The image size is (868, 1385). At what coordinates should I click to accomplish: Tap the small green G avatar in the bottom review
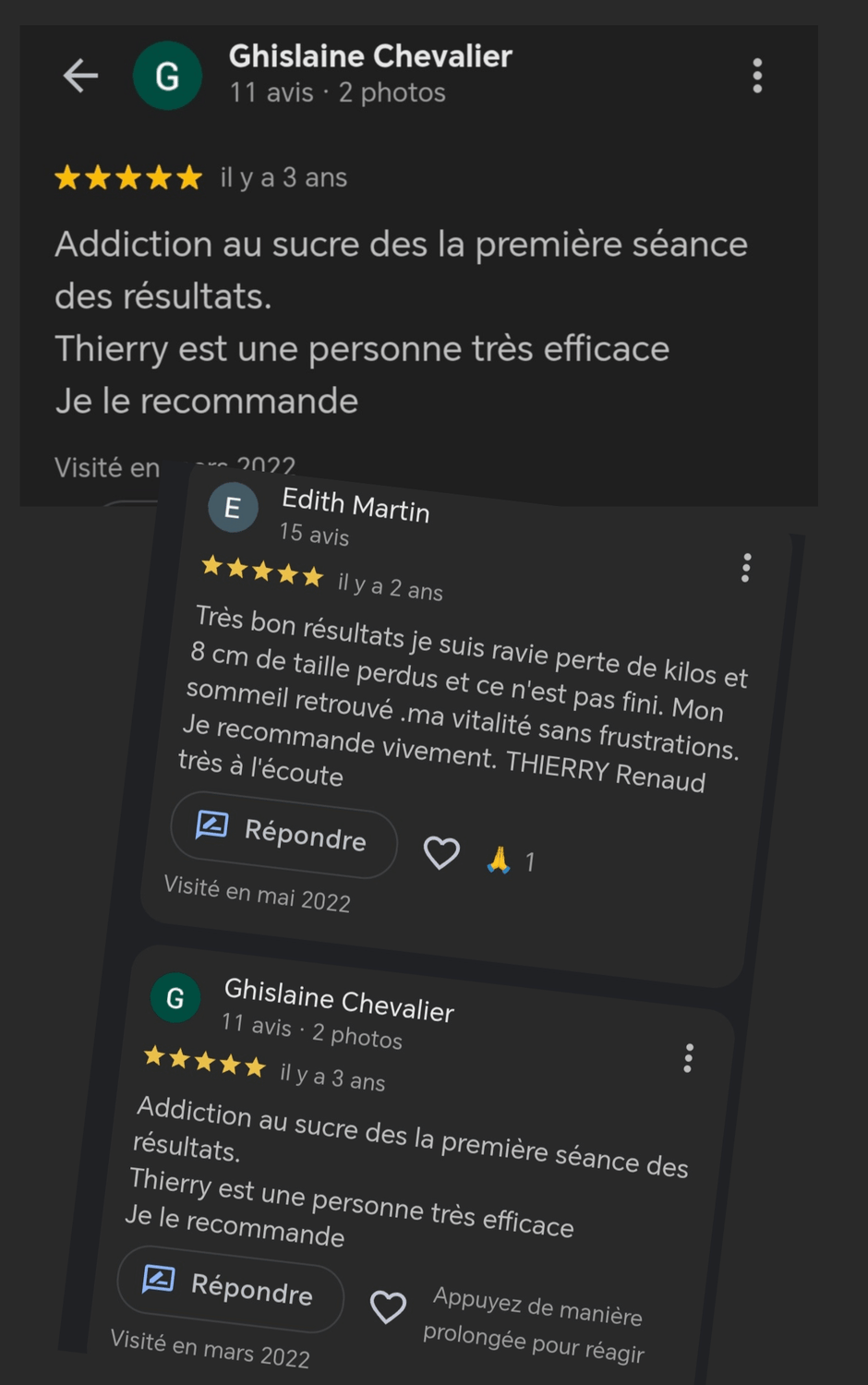coord(175,997)
